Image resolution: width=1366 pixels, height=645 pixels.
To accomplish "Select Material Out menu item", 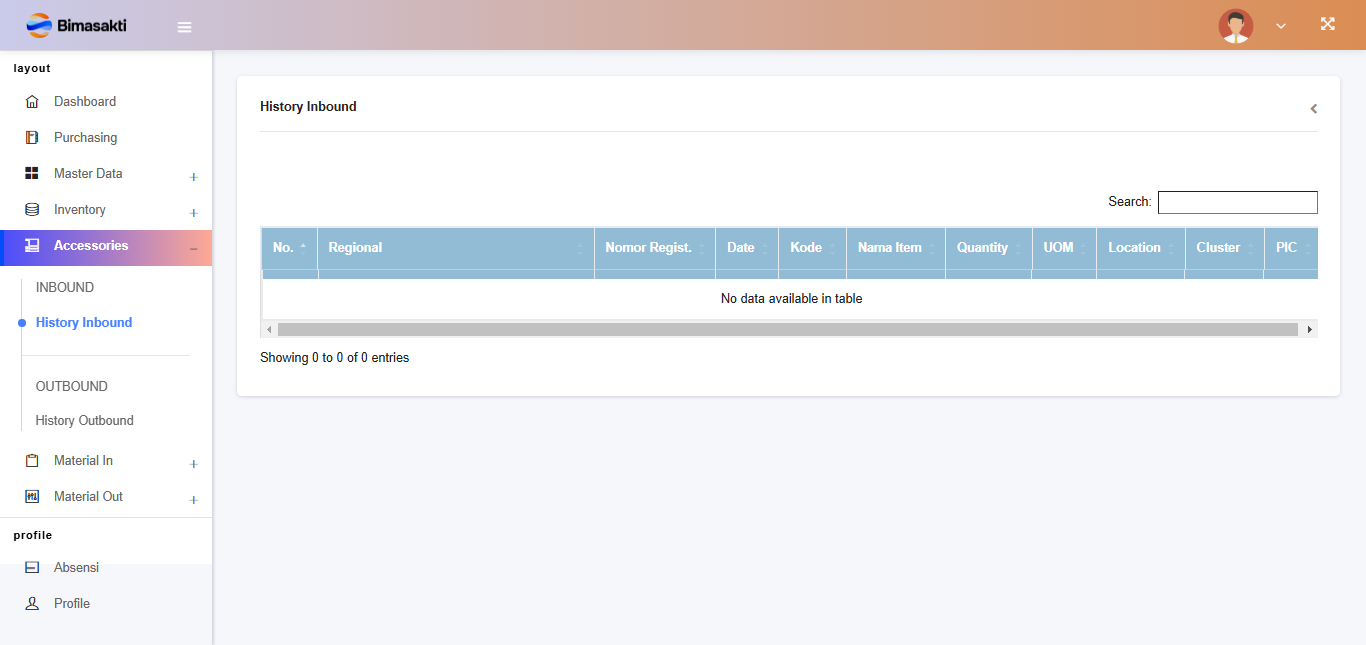I will [x=88, y=497].
